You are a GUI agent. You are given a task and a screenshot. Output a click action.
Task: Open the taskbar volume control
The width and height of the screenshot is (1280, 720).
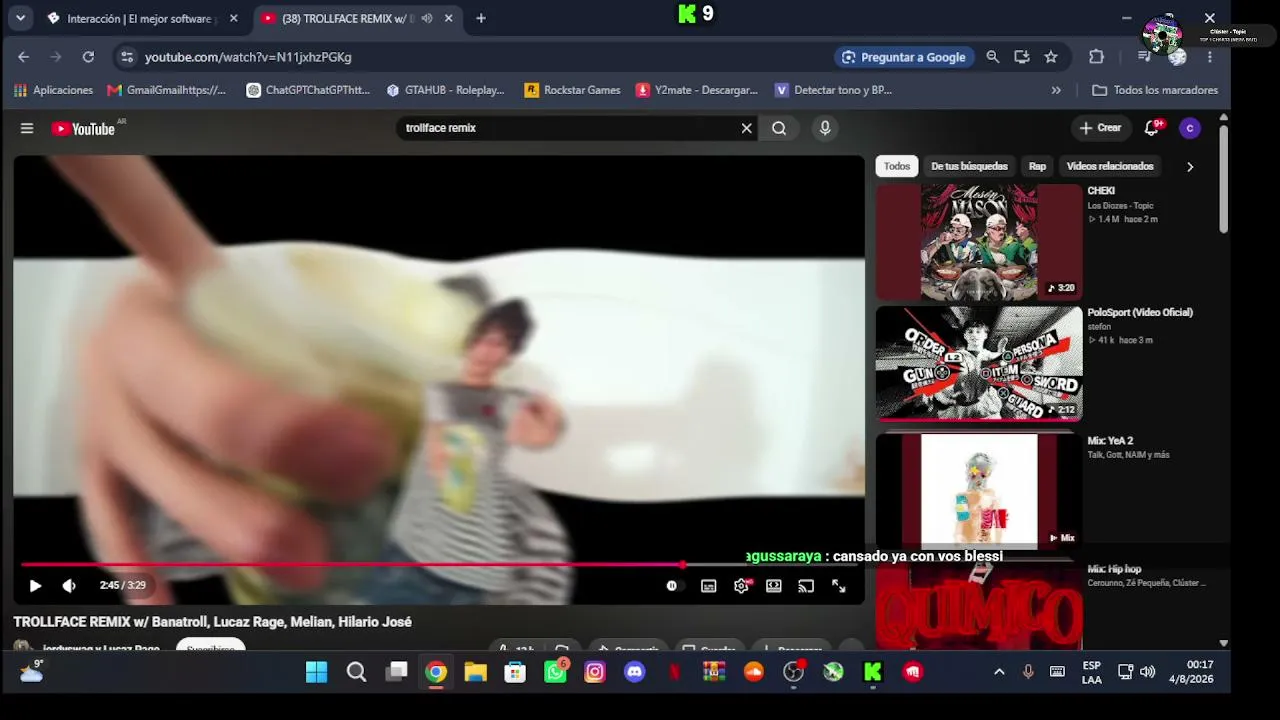tap(1148, 672)
